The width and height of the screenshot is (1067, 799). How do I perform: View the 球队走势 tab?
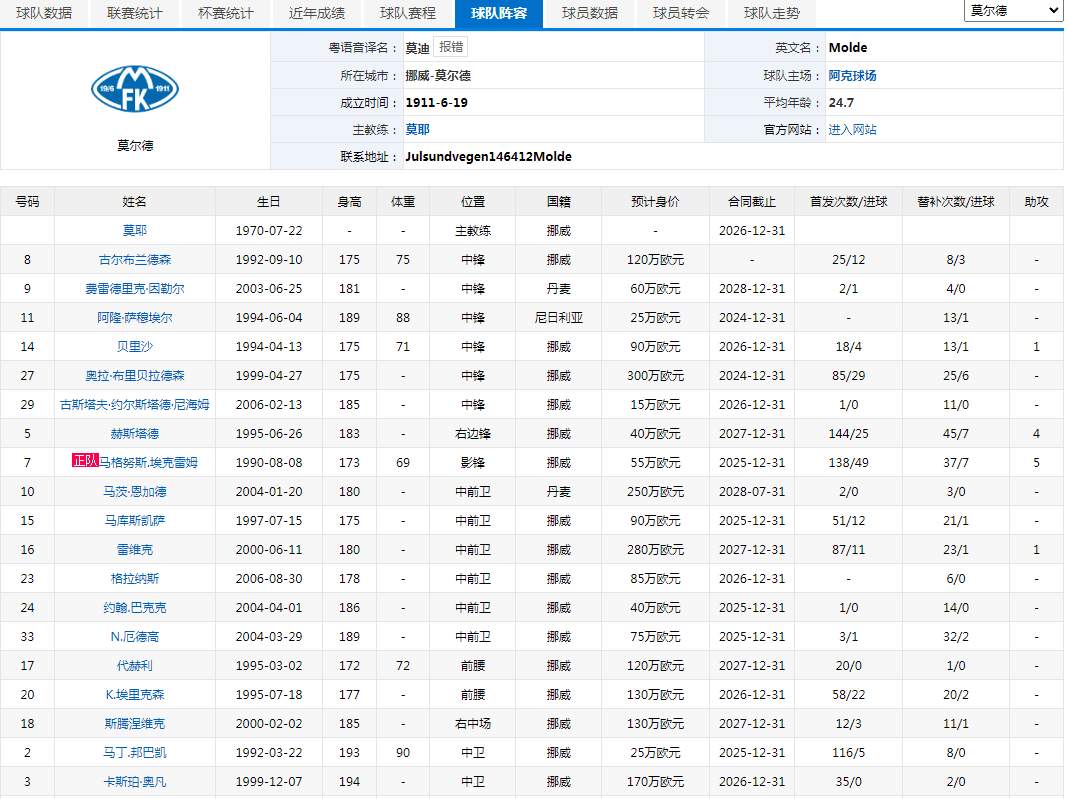pos(772,13)
